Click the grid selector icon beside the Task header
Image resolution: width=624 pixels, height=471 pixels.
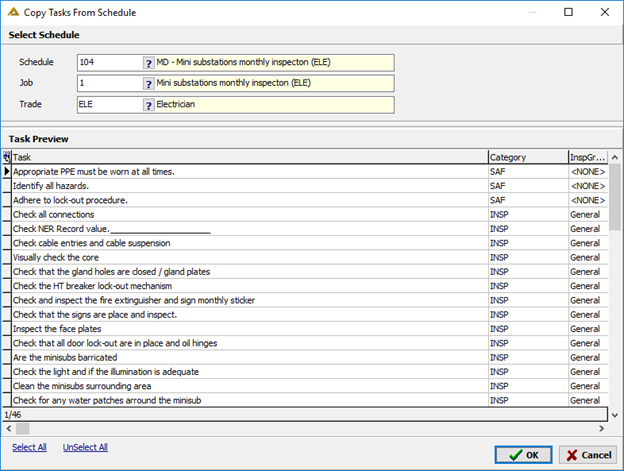[6, 157]
